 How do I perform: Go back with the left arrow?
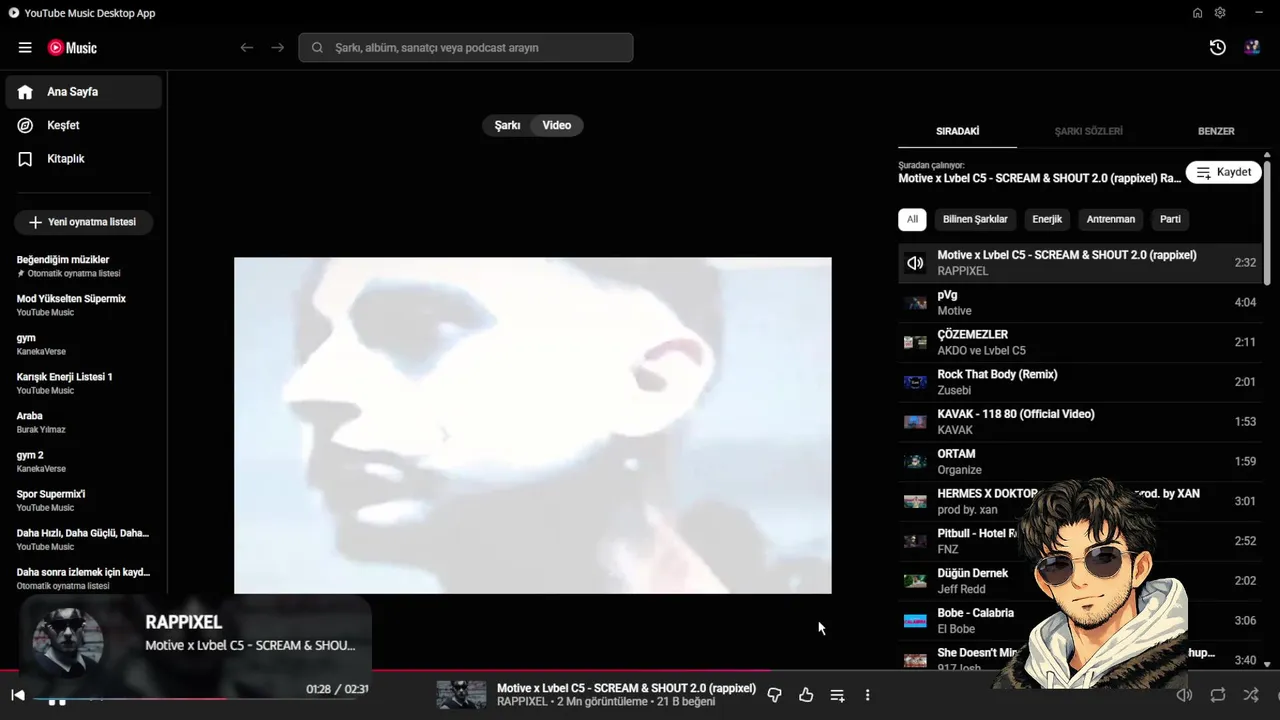pyautogui.click(x=247, y=48)
